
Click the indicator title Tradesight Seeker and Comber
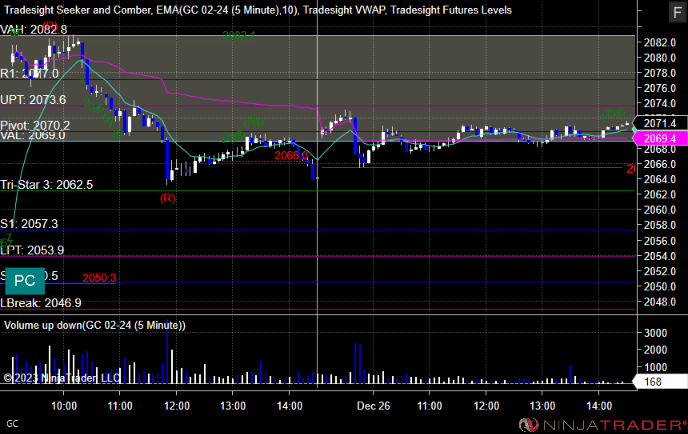coord(77,10)
